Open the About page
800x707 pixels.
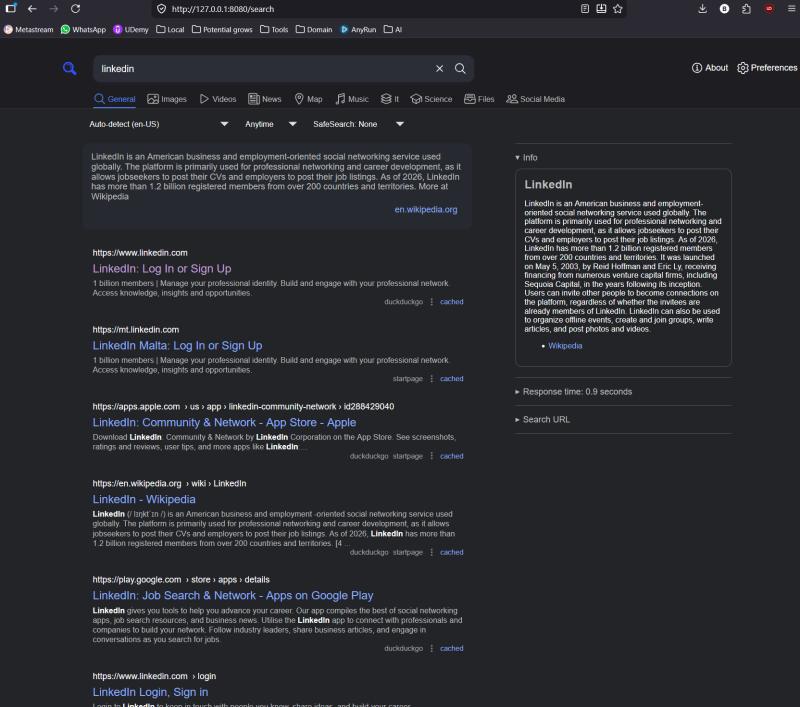click(x=710, y=68)
